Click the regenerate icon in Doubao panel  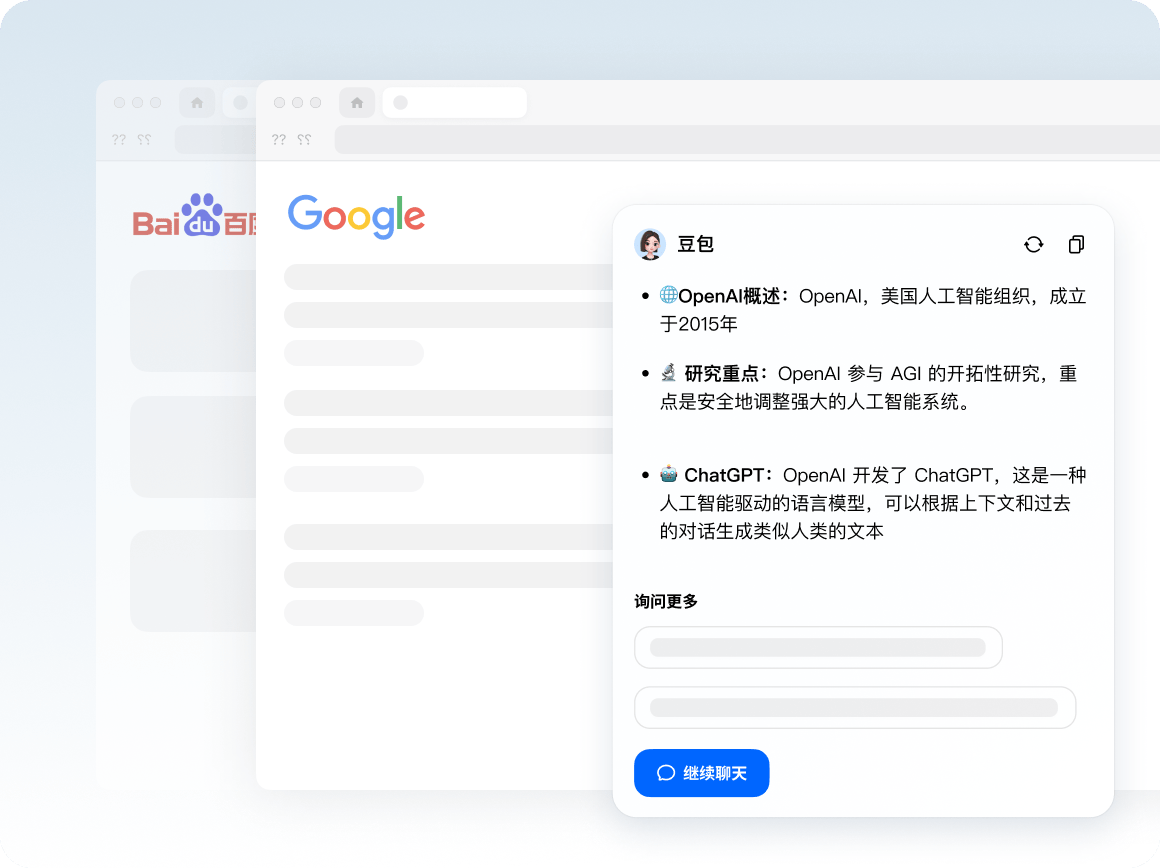pyautogui.click(x=1033, y=244)
